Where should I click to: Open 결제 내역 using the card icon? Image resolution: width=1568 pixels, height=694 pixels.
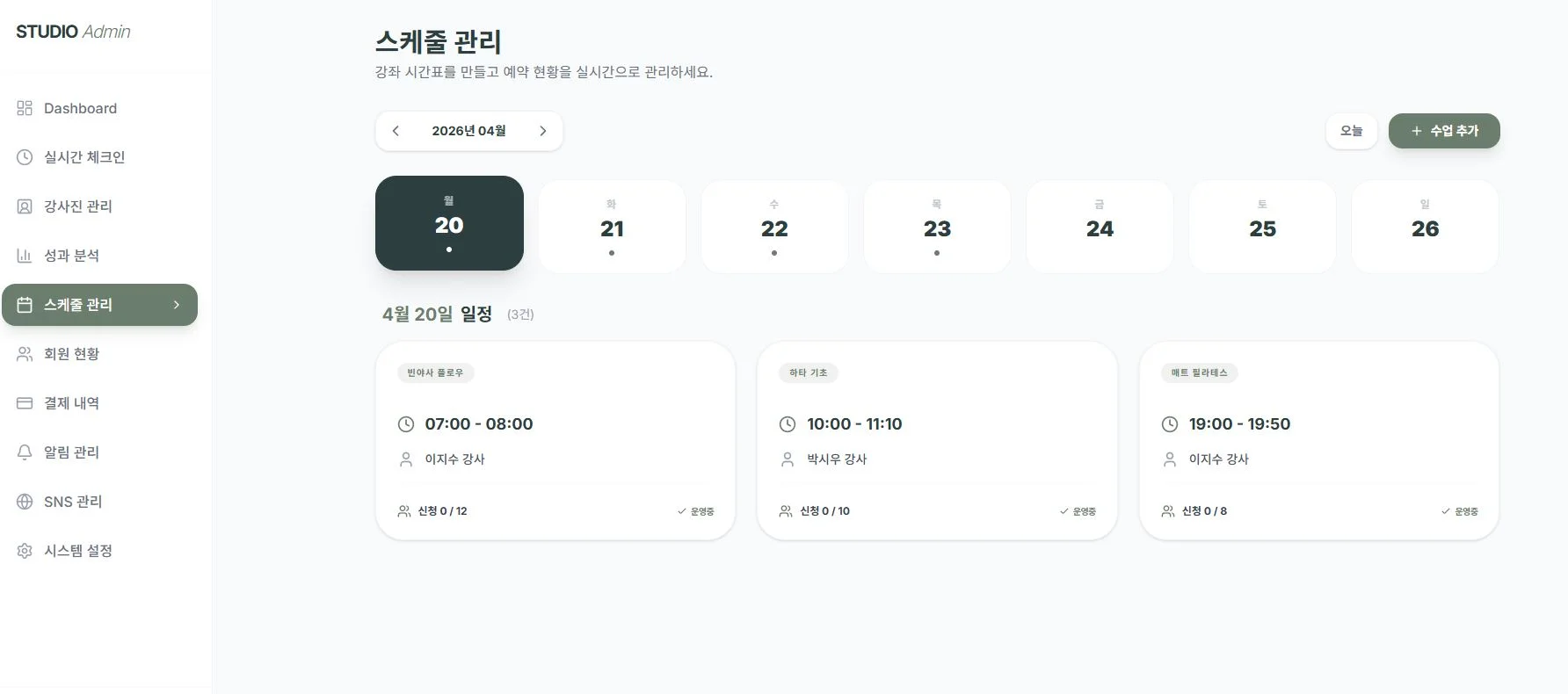click(x=24, y=403)
